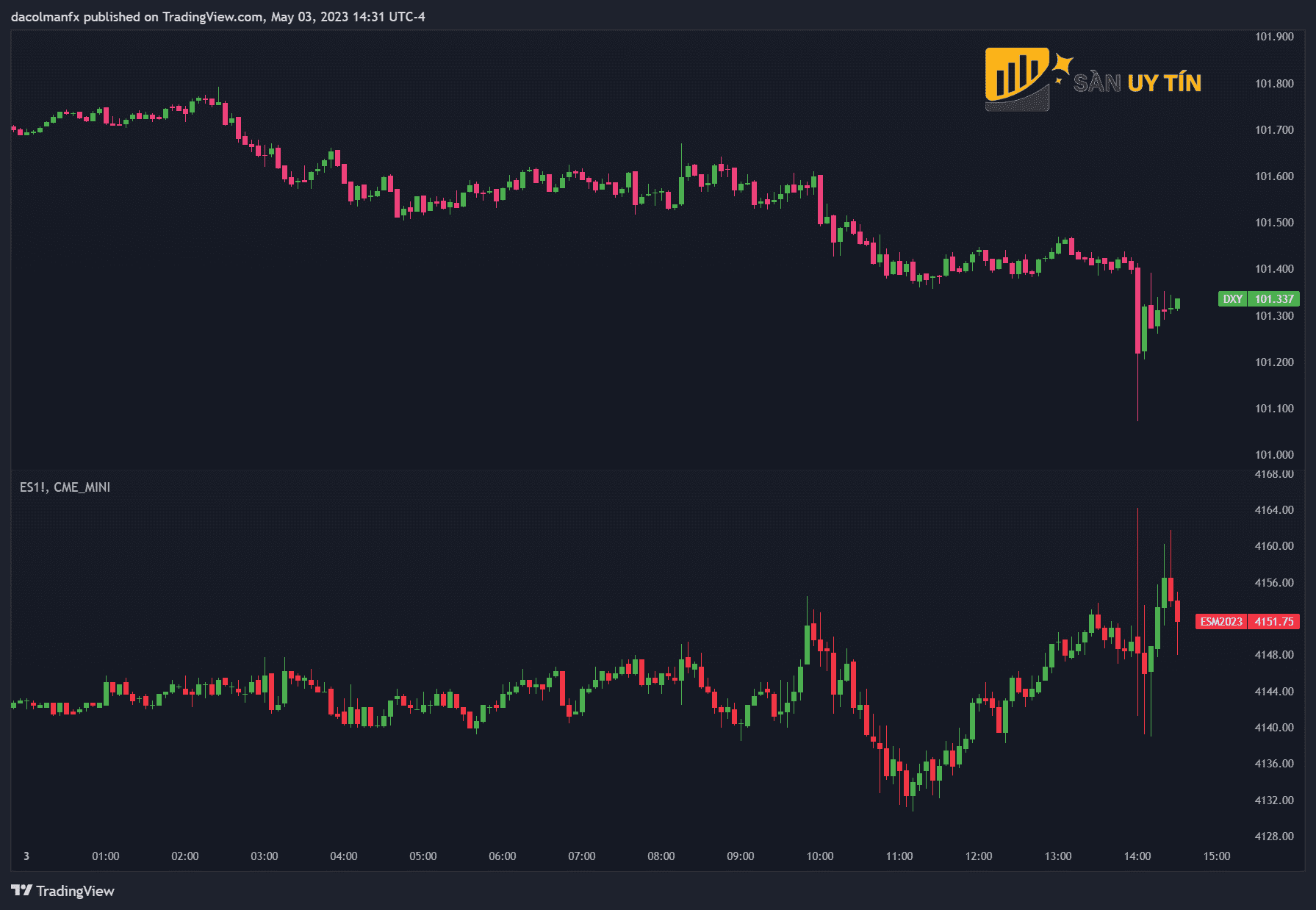Click the 10:00 time axis label
1316x910 pixels.
tap(820, 856)
